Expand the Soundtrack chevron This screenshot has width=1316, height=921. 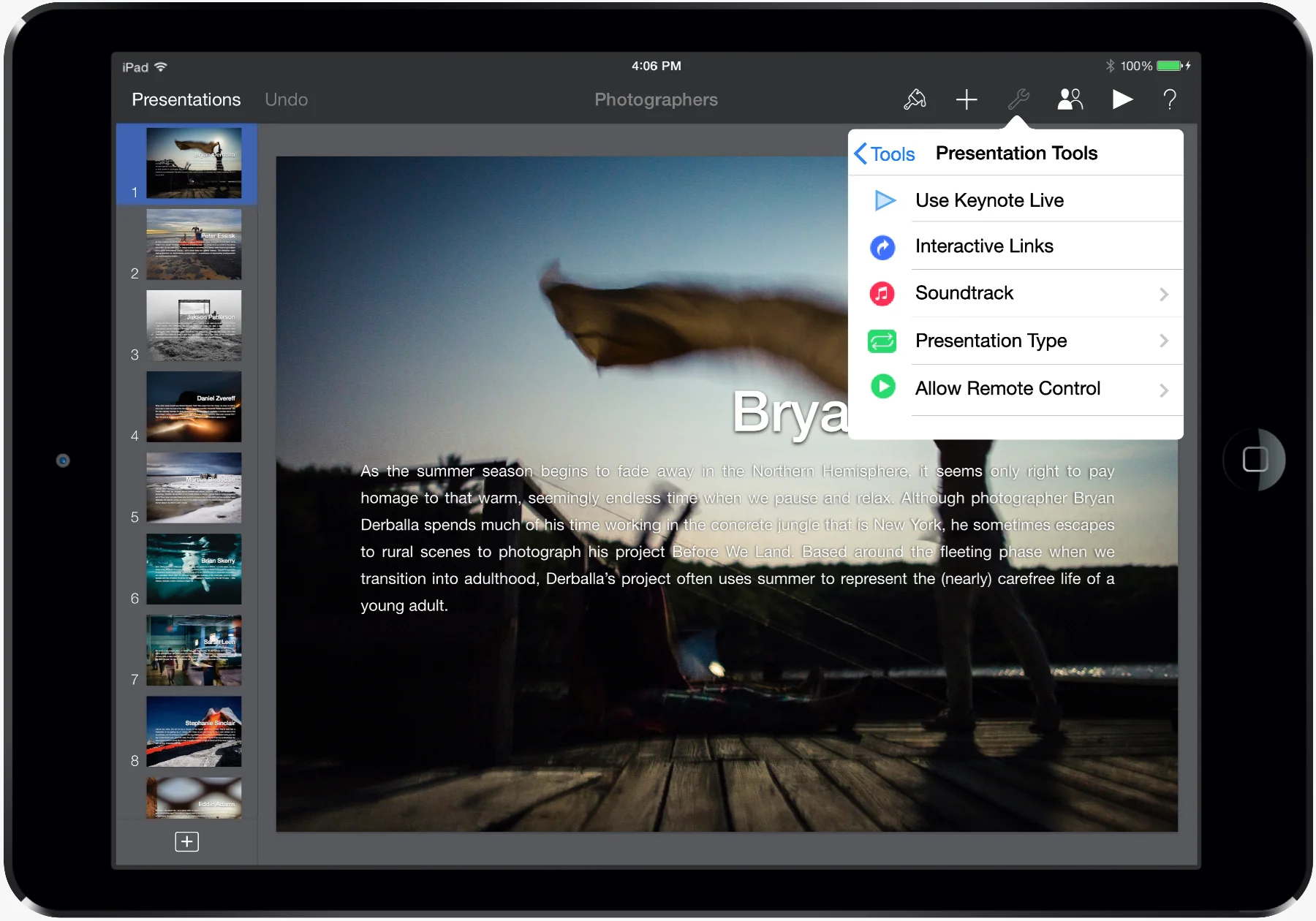pos(1163,294)
